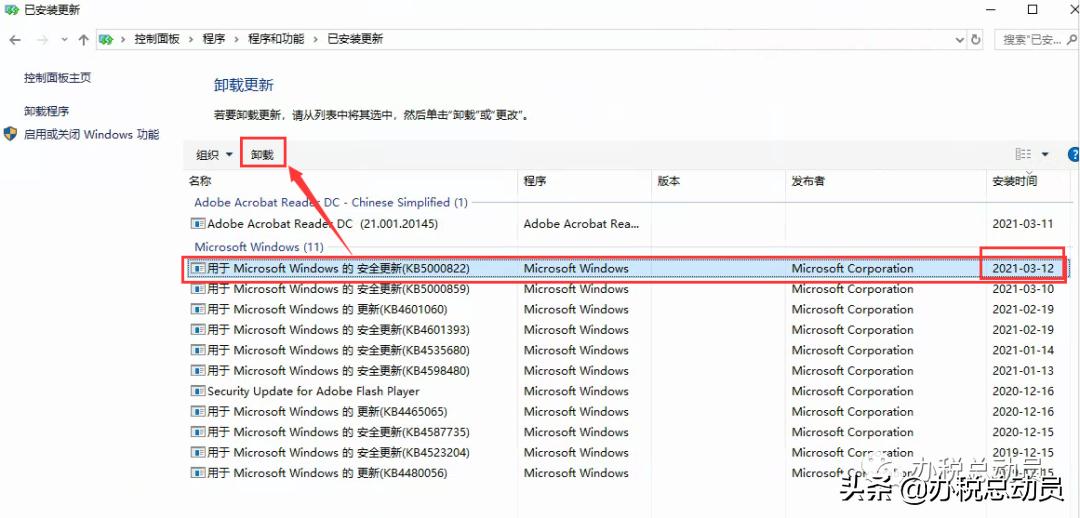Maximize the 已安装更新 window
The width and height of the screenshot is (1080, 518).
pos(1032,10)
